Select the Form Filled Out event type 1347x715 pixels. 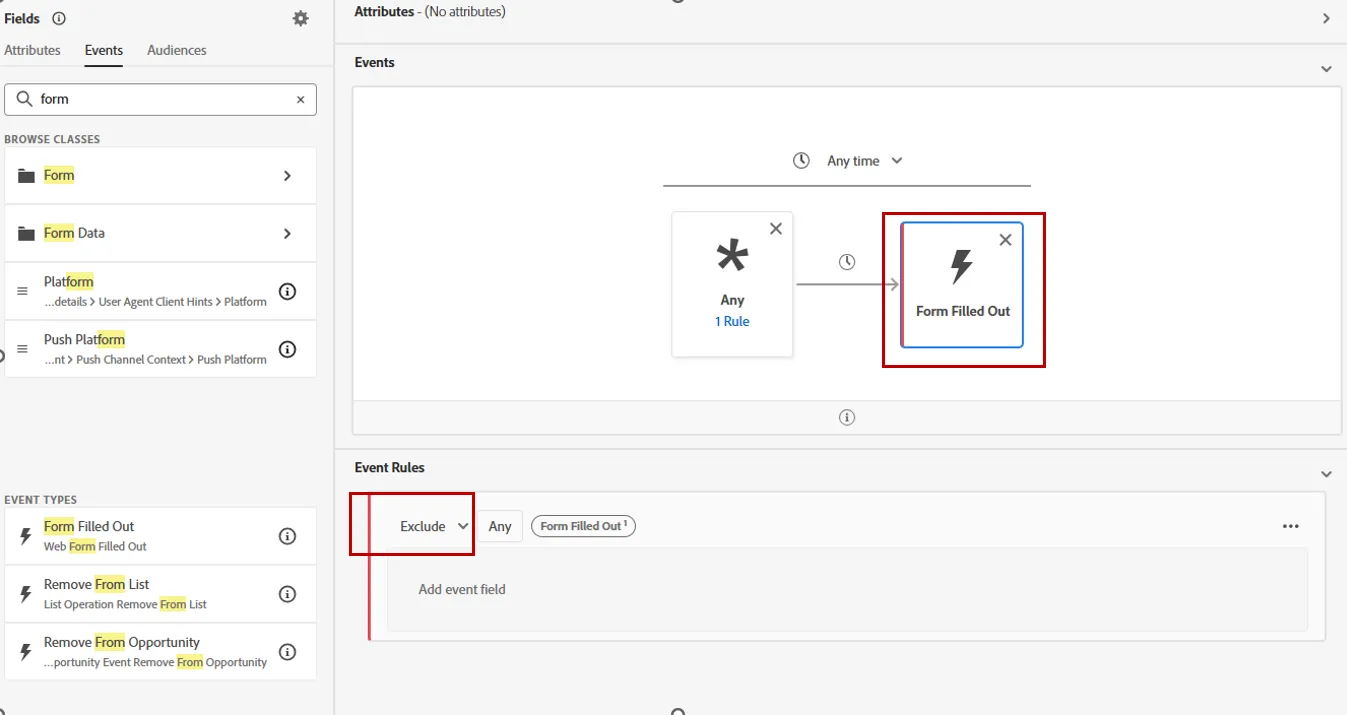(160, 536)
